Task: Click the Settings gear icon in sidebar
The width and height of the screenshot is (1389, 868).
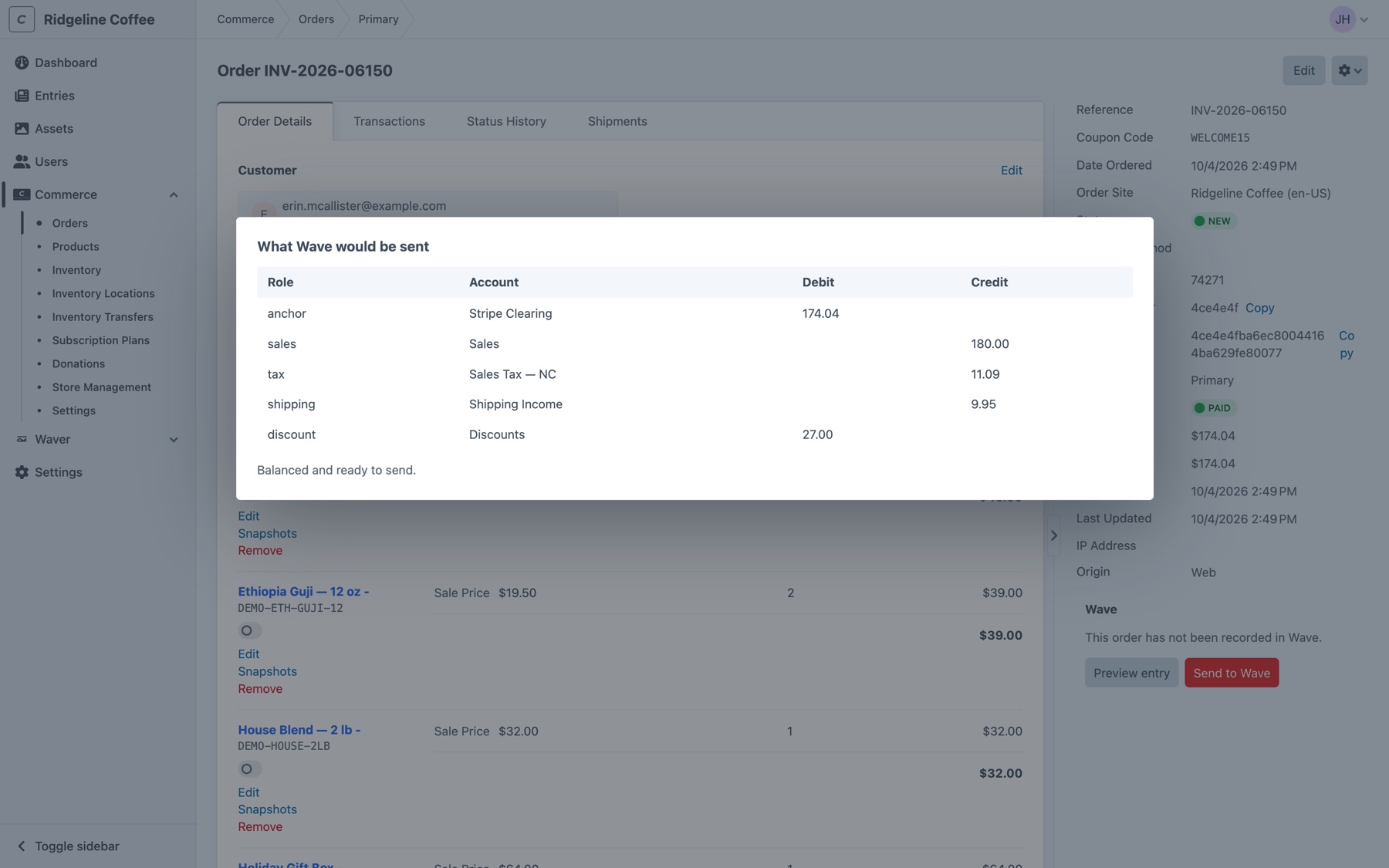Action: pyautogui.click(x=22, y=472)
